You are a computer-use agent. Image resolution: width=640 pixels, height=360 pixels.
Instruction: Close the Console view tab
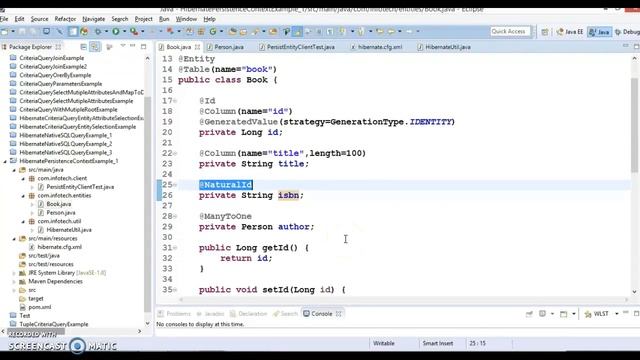click(x=338, y=313)
